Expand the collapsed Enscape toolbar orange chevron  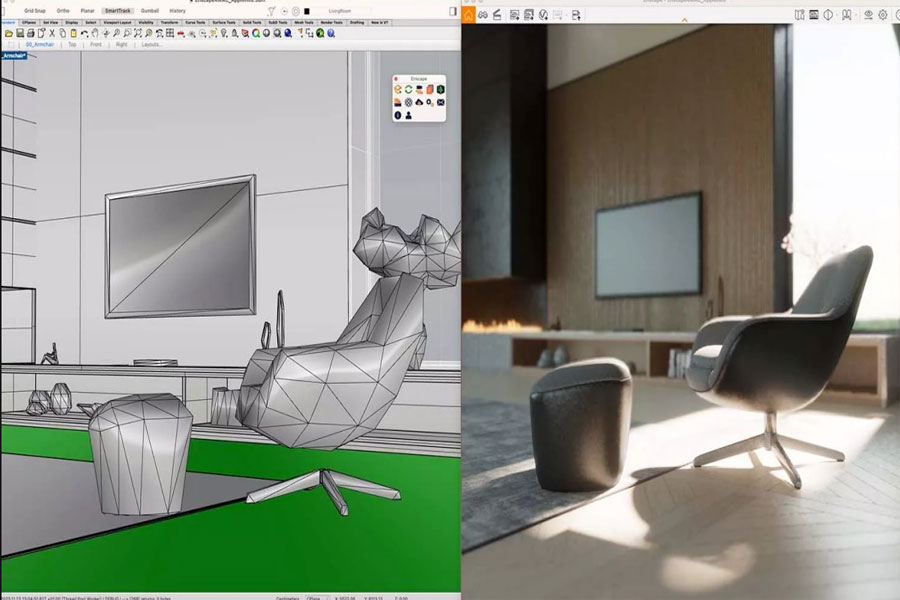coord(684,21)
